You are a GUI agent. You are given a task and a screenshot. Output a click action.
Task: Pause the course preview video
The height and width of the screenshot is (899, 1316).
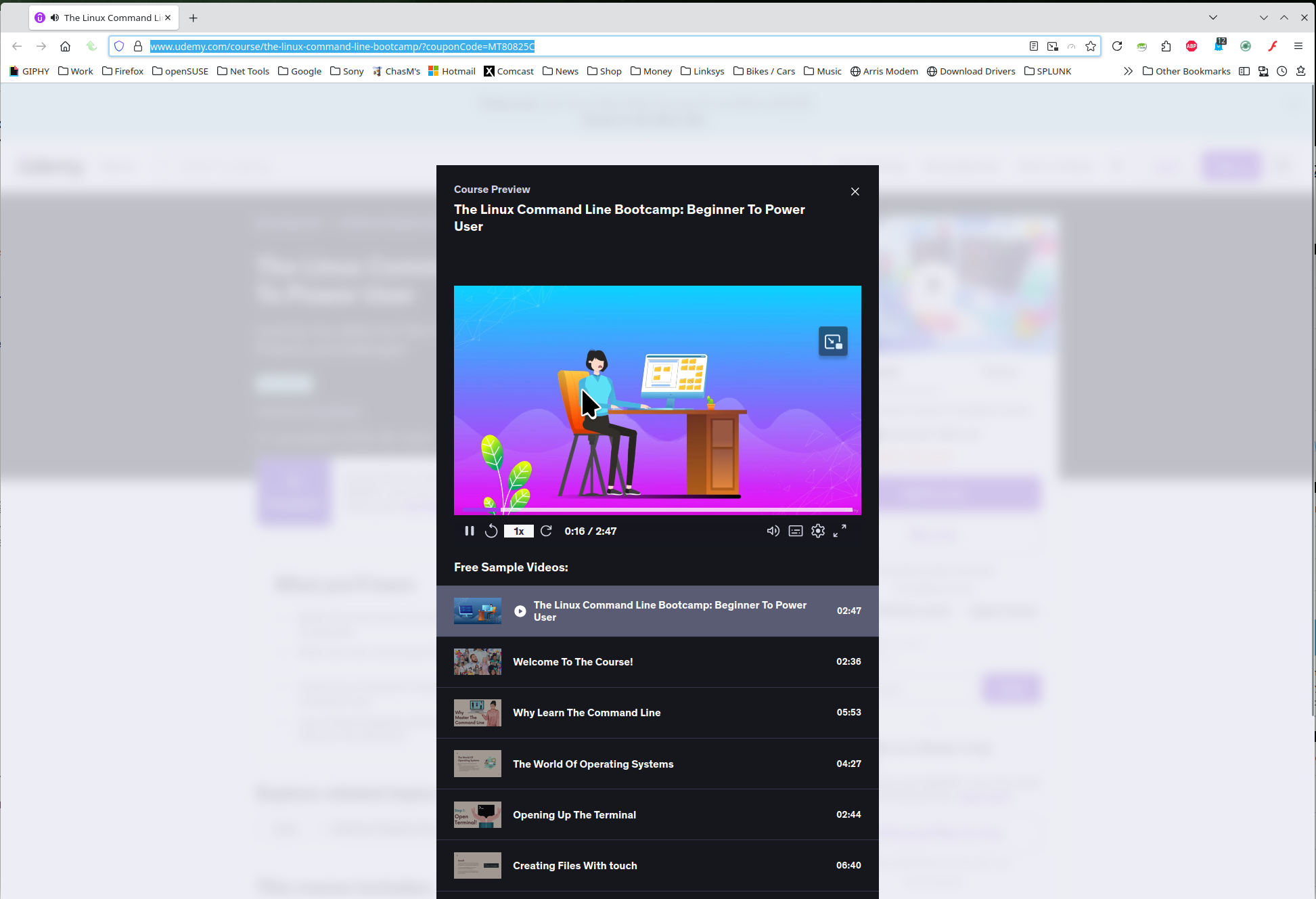[x=469, y=531]
